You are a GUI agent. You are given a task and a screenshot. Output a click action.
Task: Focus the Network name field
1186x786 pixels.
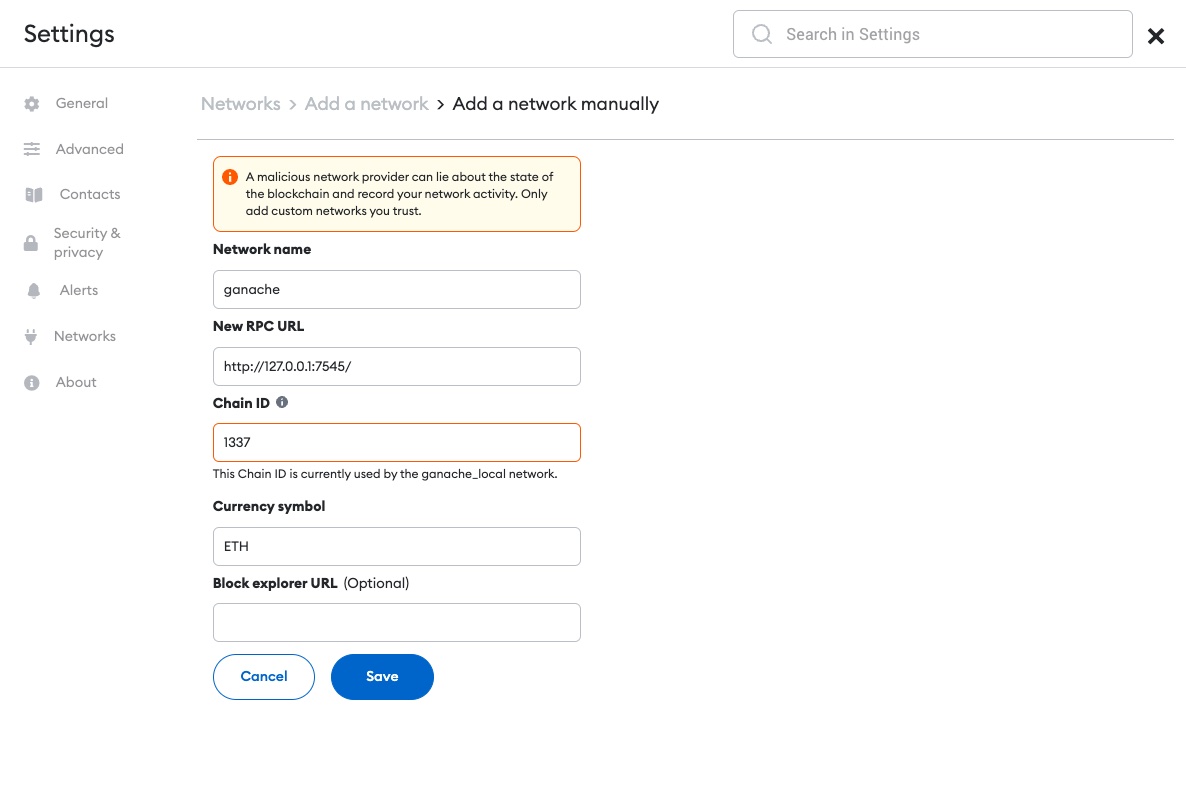(x=396, y=289)
